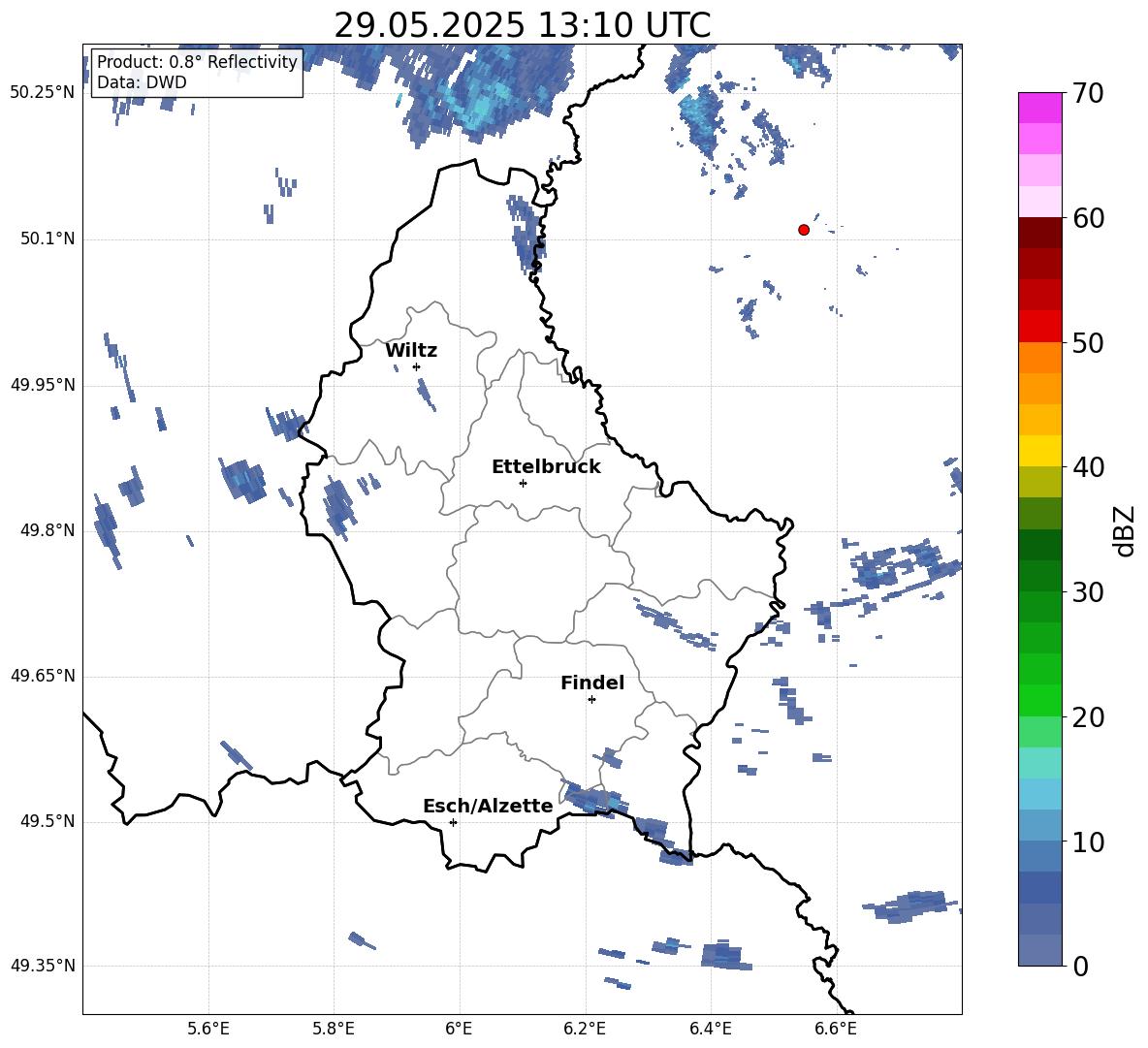Click the 6.4°E longitude label

(710, 1029)
